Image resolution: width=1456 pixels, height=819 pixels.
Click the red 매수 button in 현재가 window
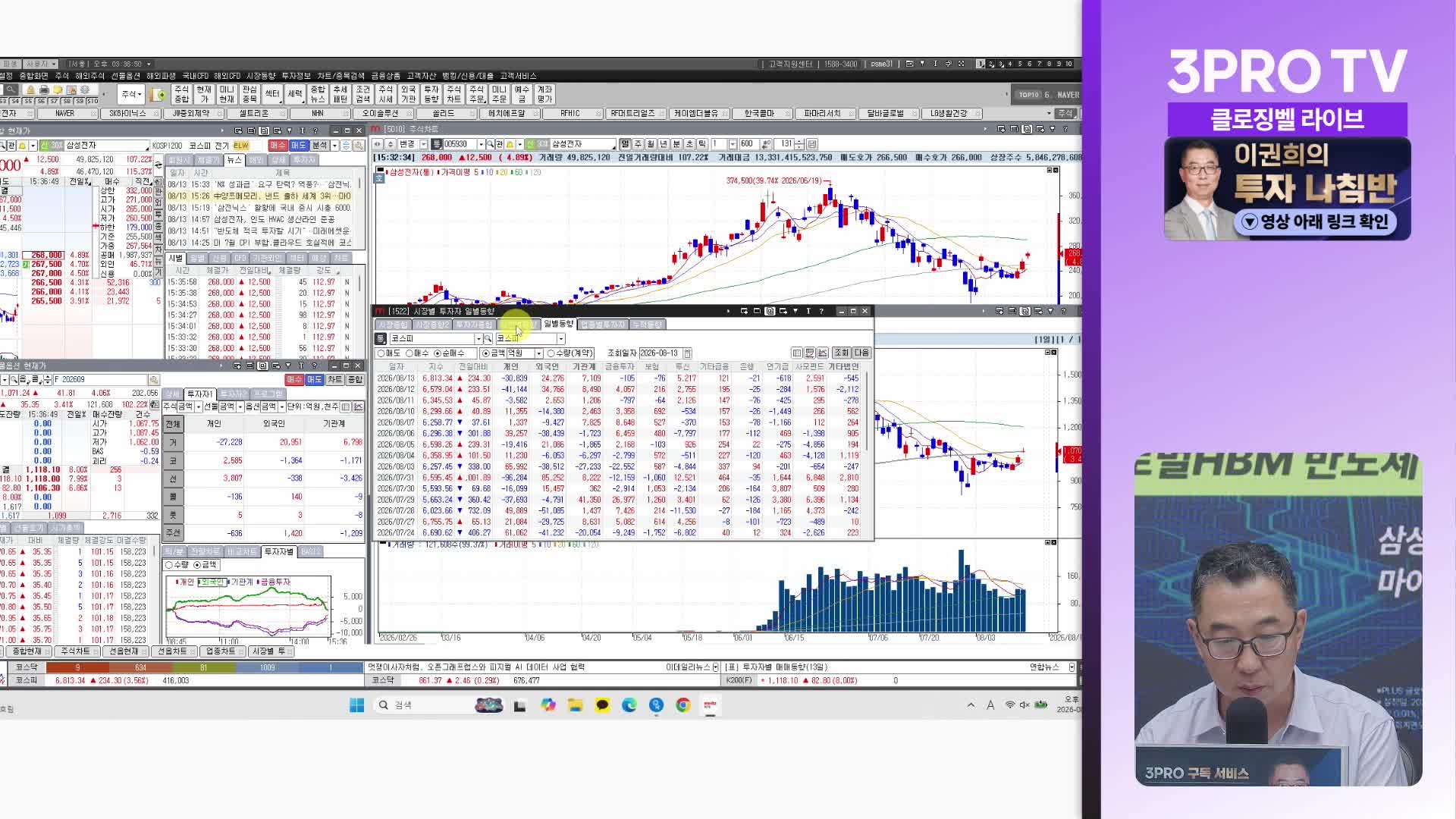[x=278, y=146]
